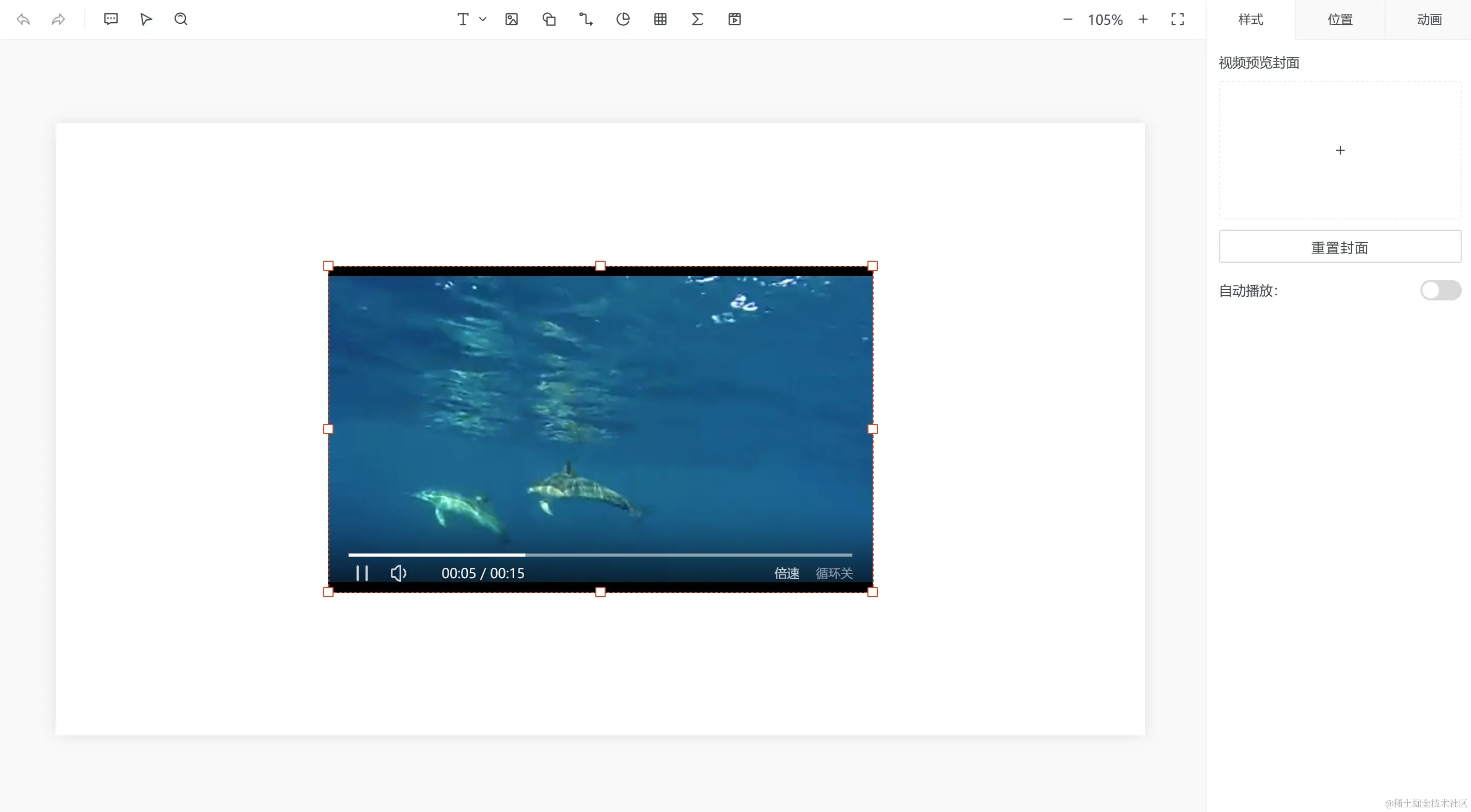Open the comments/notes panel icon
Screen dimensions: 1471x812
[111, 20]
